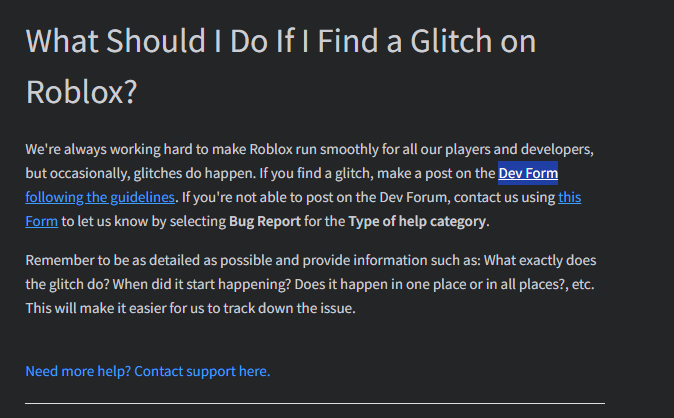Click the question 'When did it start happening?'
The width and height of the screenshot is (674, 418).
[x=202, y=284]
